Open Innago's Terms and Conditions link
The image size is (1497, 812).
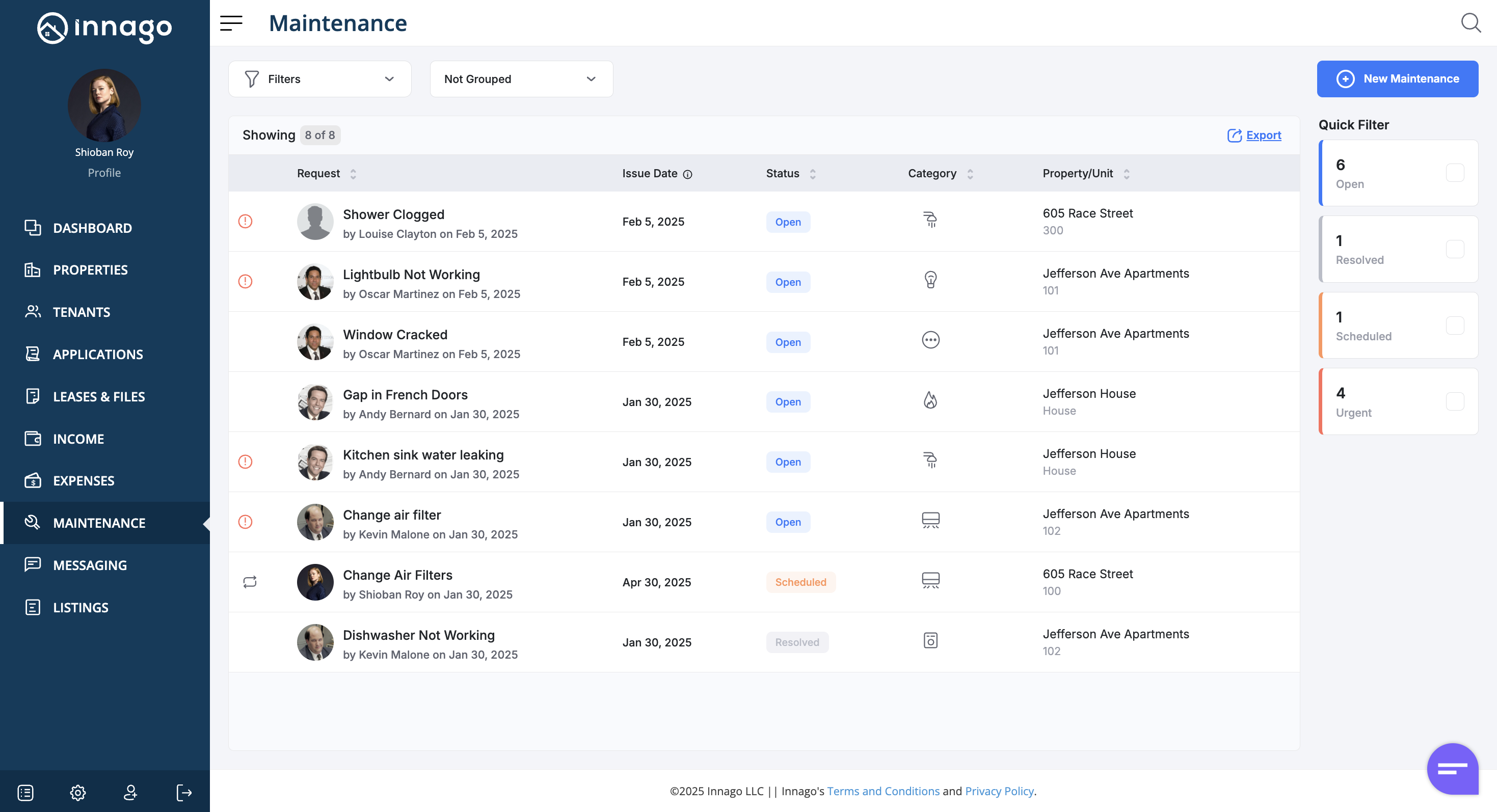(883, 791)
